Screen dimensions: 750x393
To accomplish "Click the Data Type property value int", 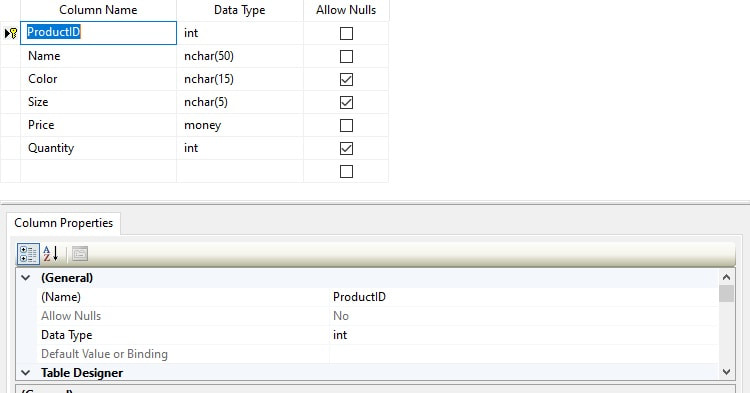I will tap(524, 335).
